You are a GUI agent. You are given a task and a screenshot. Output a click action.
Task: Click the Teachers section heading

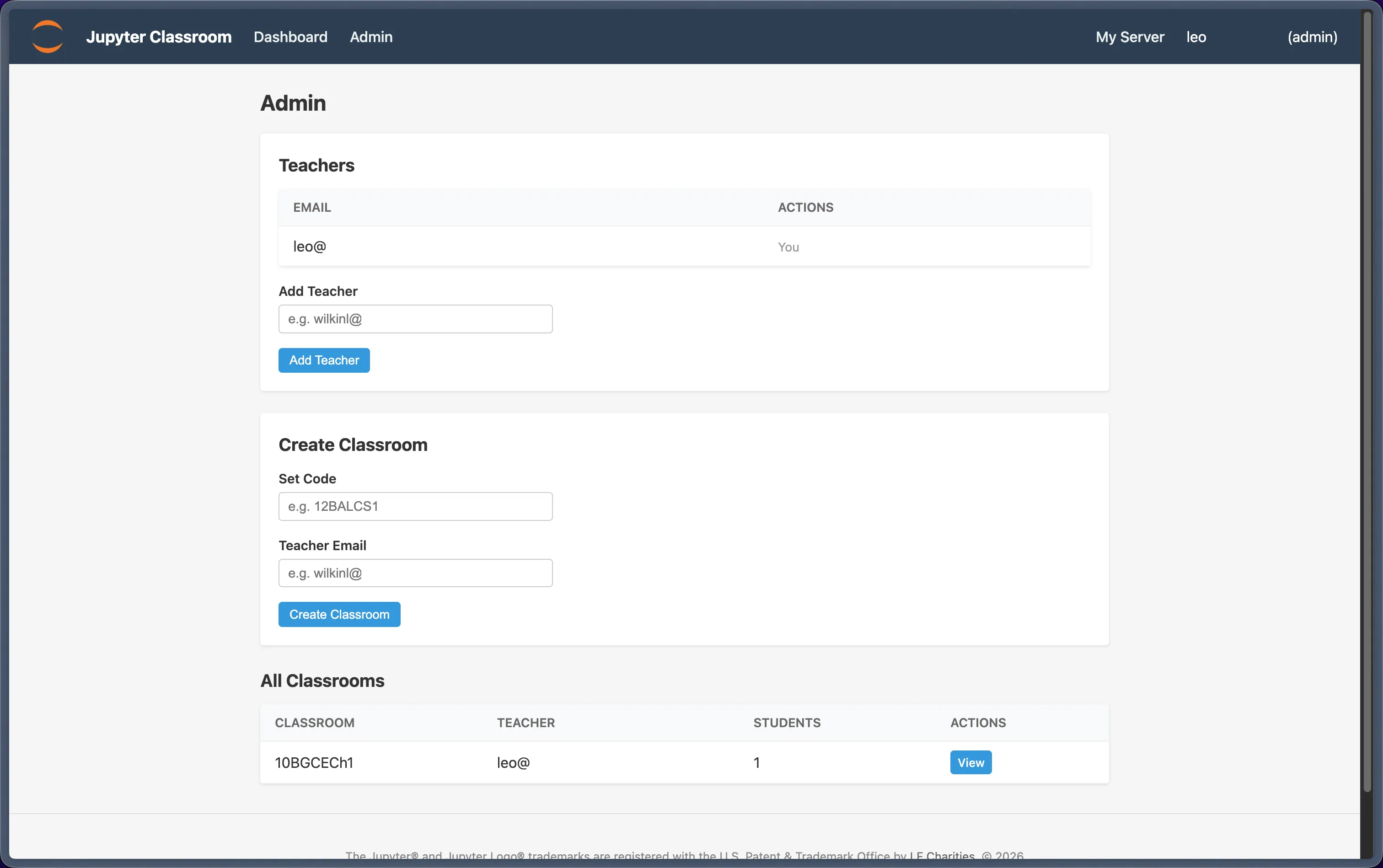[316, 166]
